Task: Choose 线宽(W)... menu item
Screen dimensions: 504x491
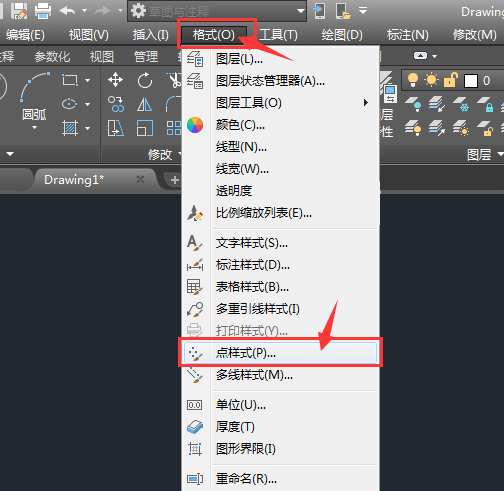Action: tap(280, 169)
